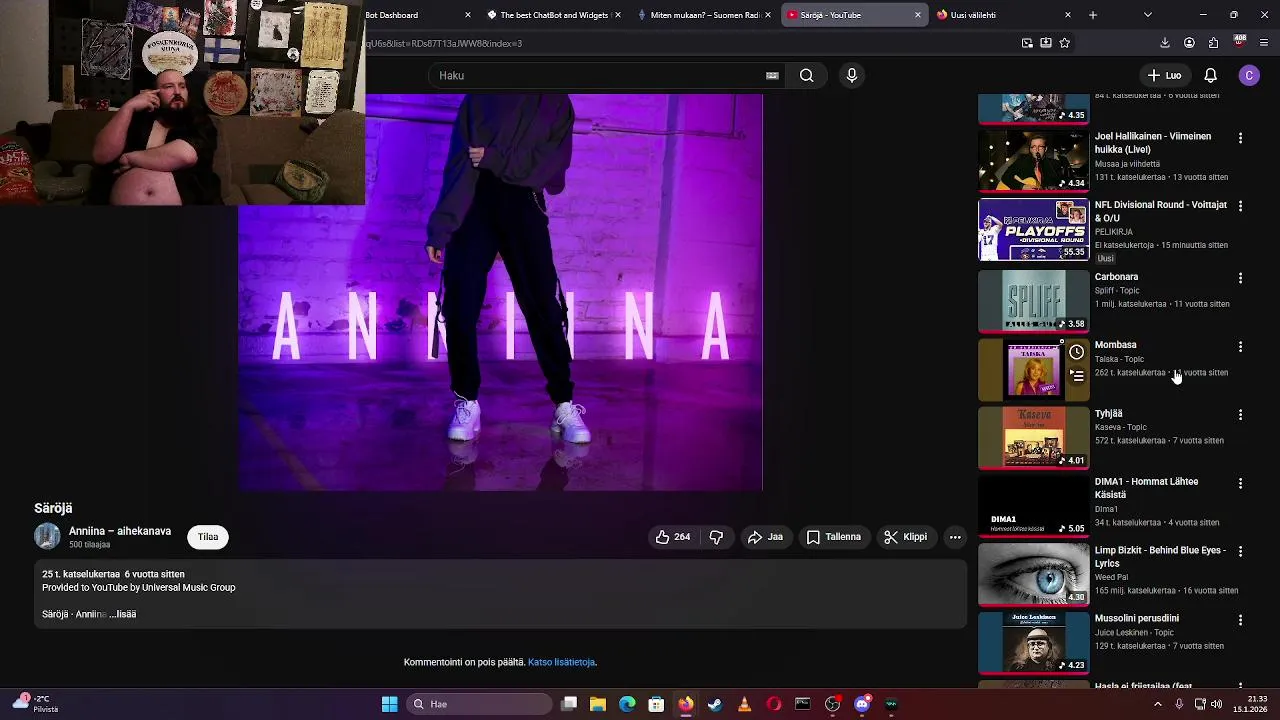Image resolution: width=1280 pixels, height=720 pixels.
Task: Open options for Limp Bizkit video
Action: pyautogui.click(x=1240, y=552)
